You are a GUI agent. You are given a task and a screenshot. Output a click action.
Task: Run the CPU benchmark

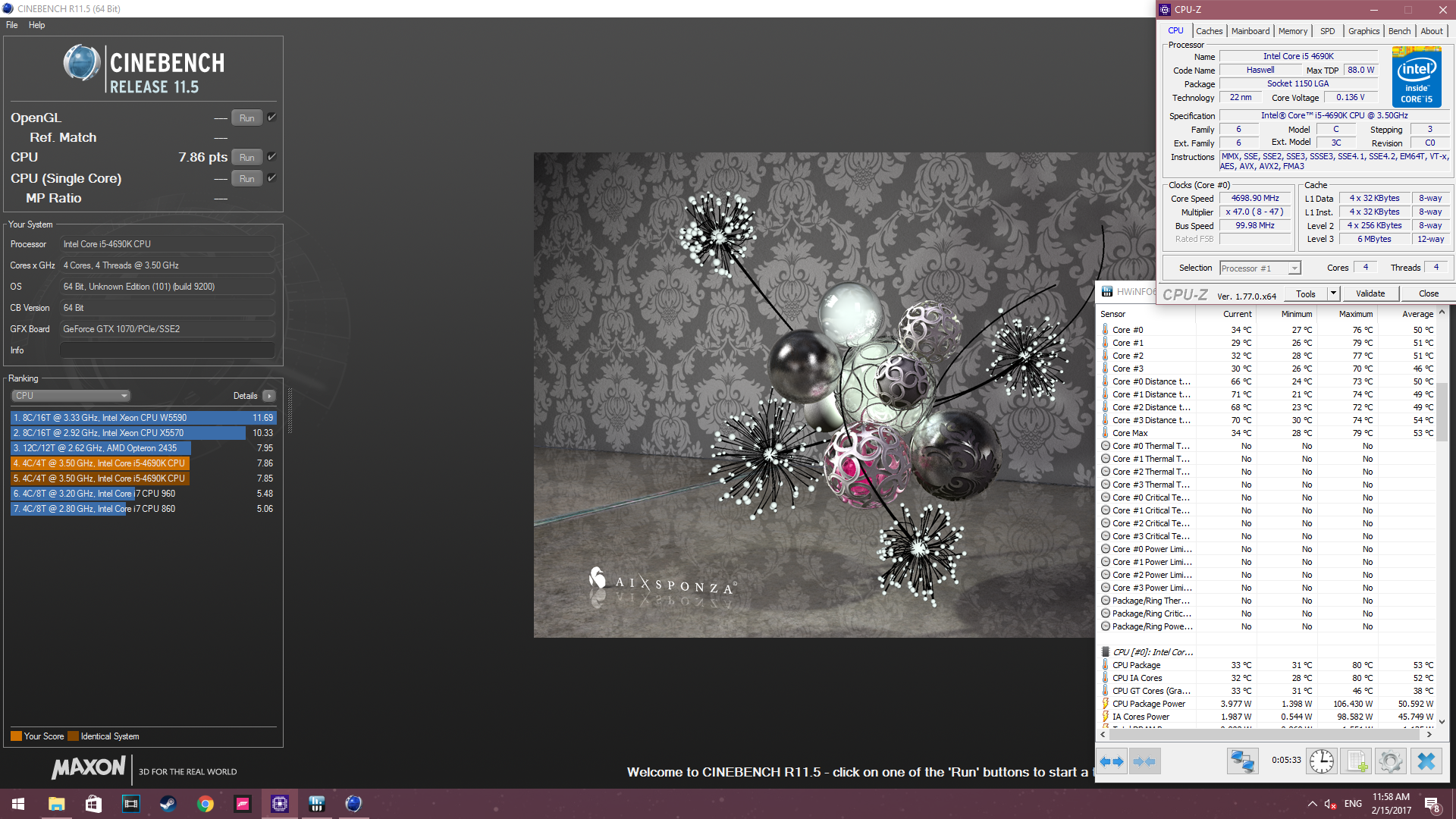(246, 158)
